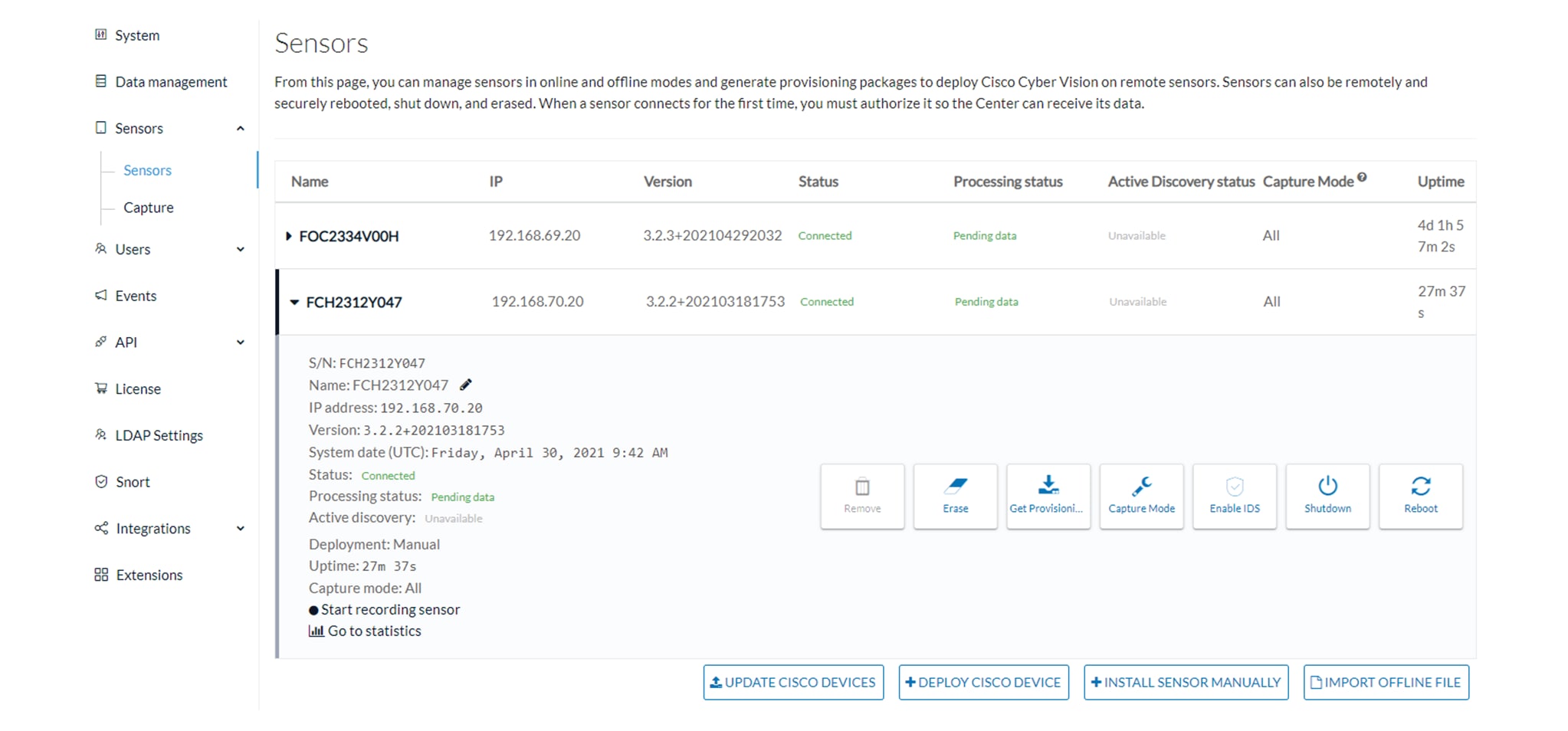
Task: Open Data management in the sidebar
Action: tap(170, 81)
